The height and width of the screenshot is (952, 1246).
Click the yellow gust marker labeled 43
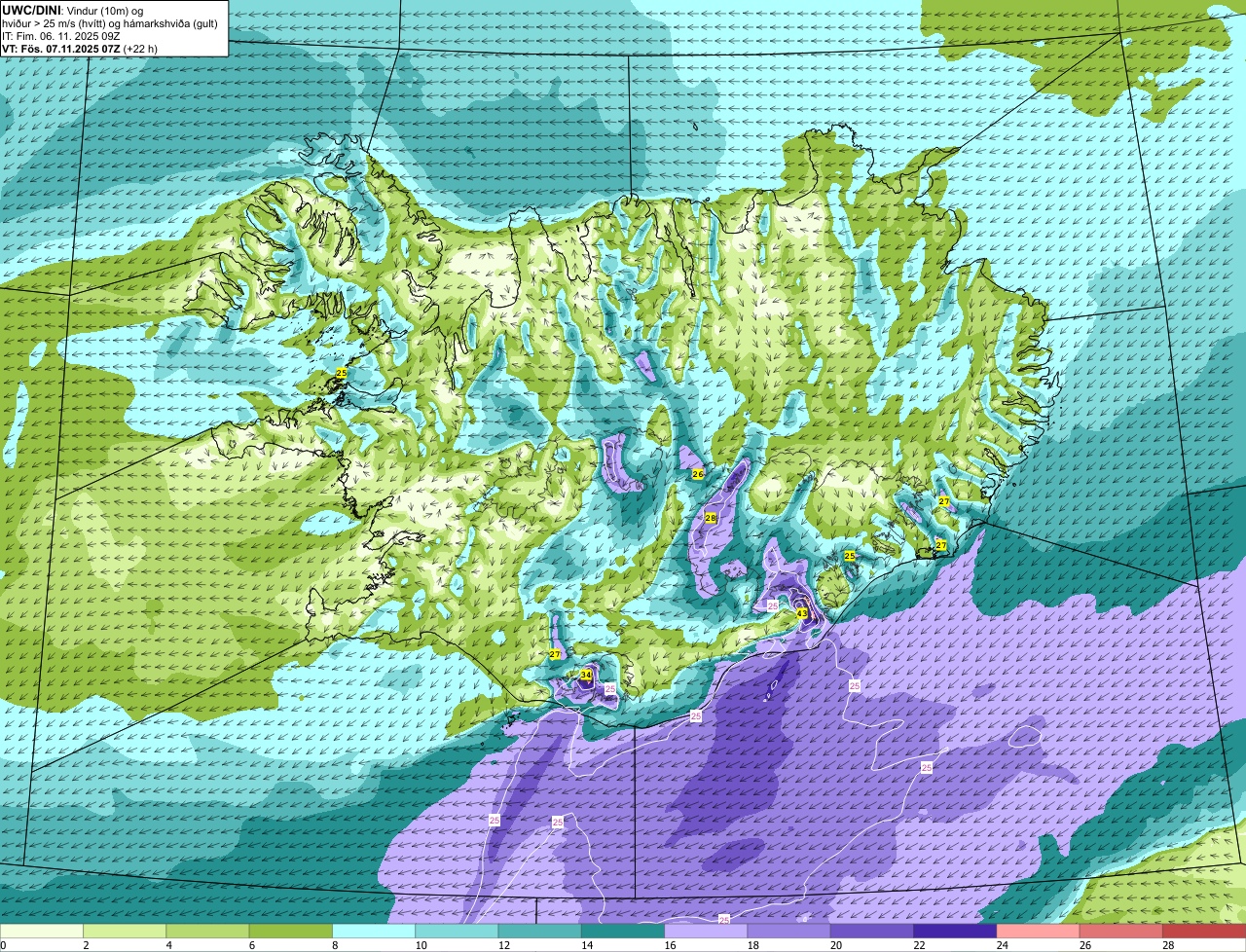pos(801,613)
